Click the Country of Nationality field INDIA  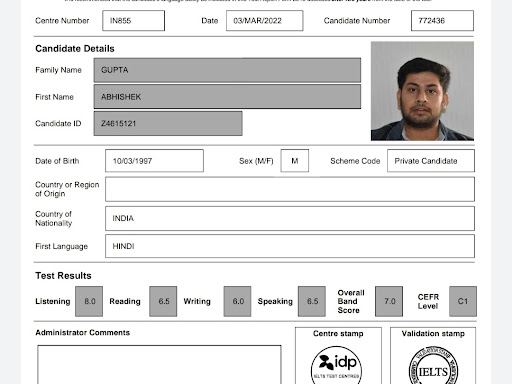click(x=290, y=218)
